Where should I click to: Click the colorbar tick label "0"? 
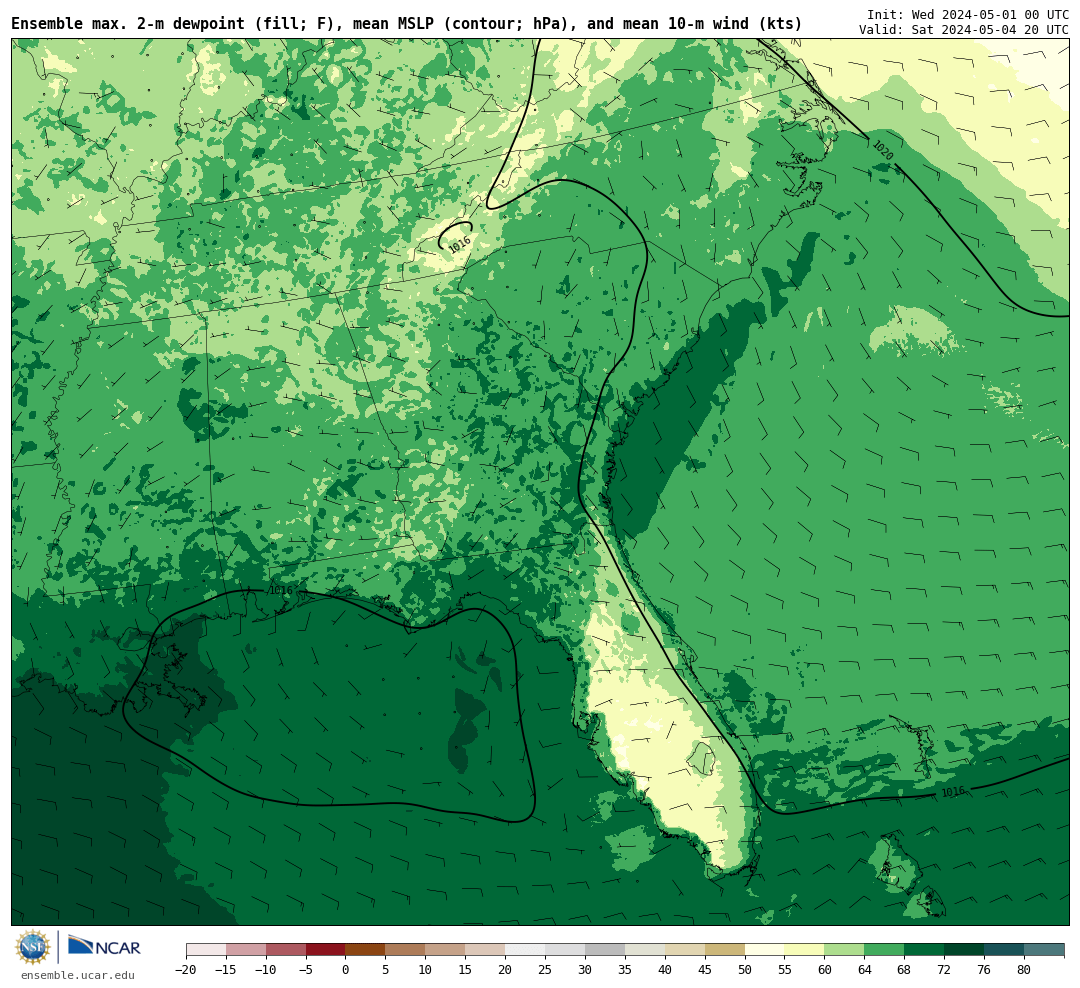(346, 969)
